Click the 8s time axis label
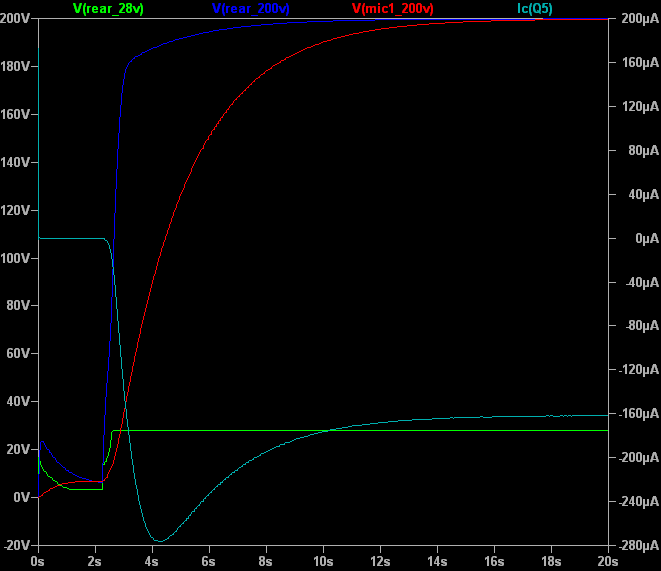The image size is (661, 571). tap(265, 562)
